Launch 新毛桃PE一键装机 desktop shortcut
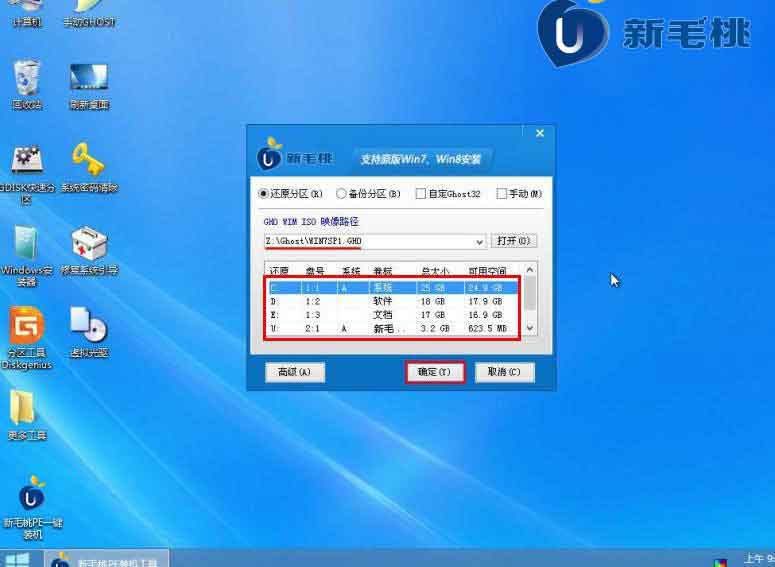 pos(32,508)
